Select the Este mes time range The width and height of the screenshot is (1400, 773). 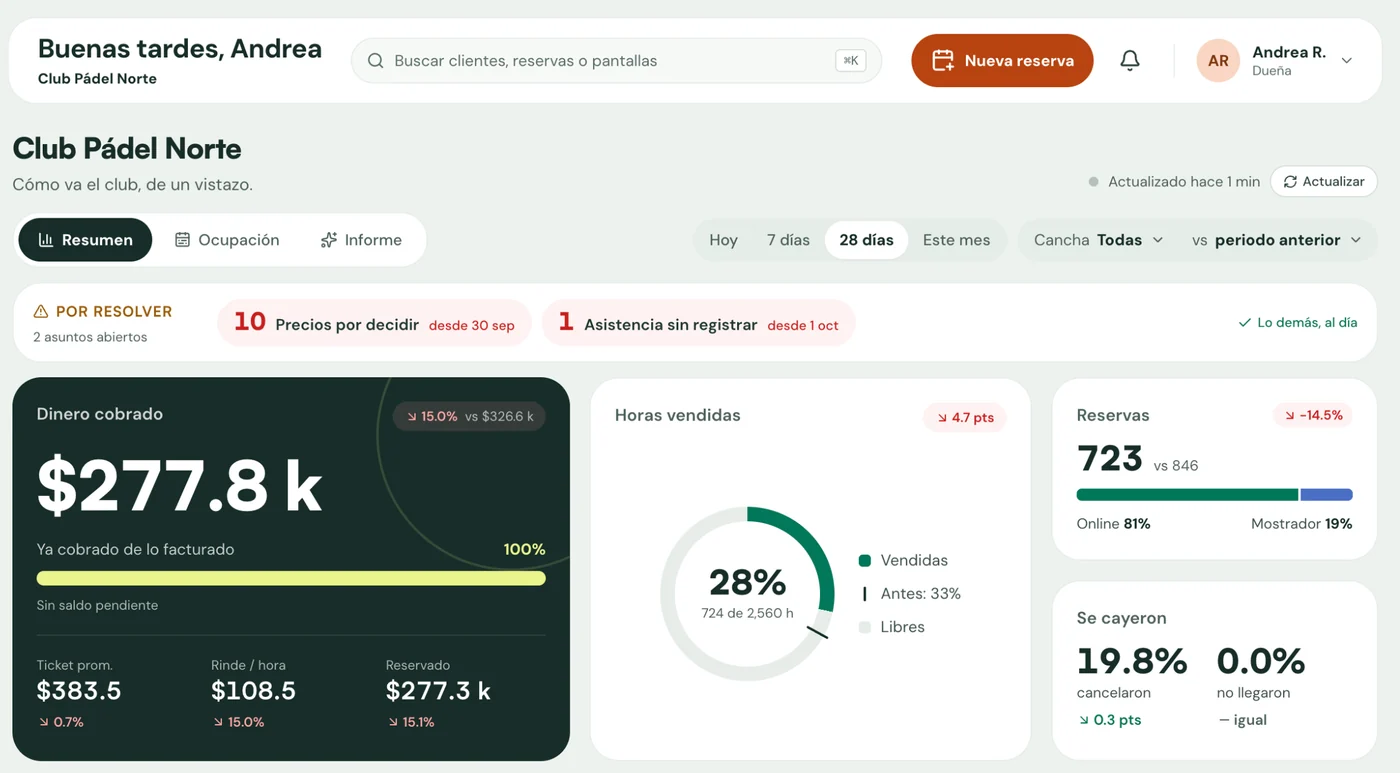(956, 240)
